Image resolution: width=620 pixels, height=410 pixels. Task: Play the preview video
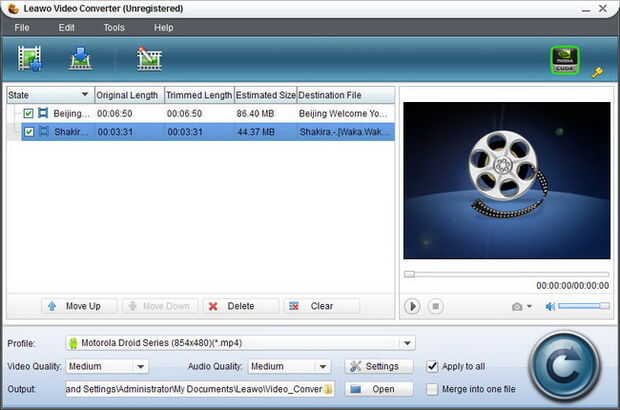tap(412, 306)
